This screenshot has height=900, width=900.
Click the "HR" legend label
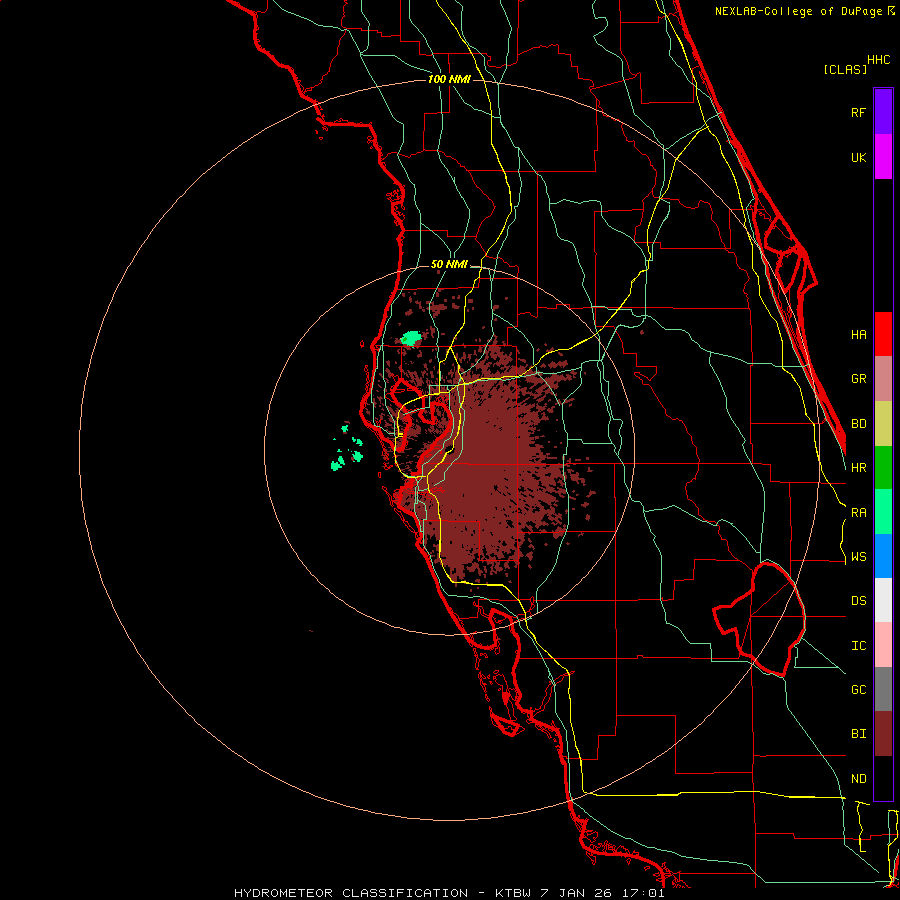pyautogui.click(x=858, y=468)
